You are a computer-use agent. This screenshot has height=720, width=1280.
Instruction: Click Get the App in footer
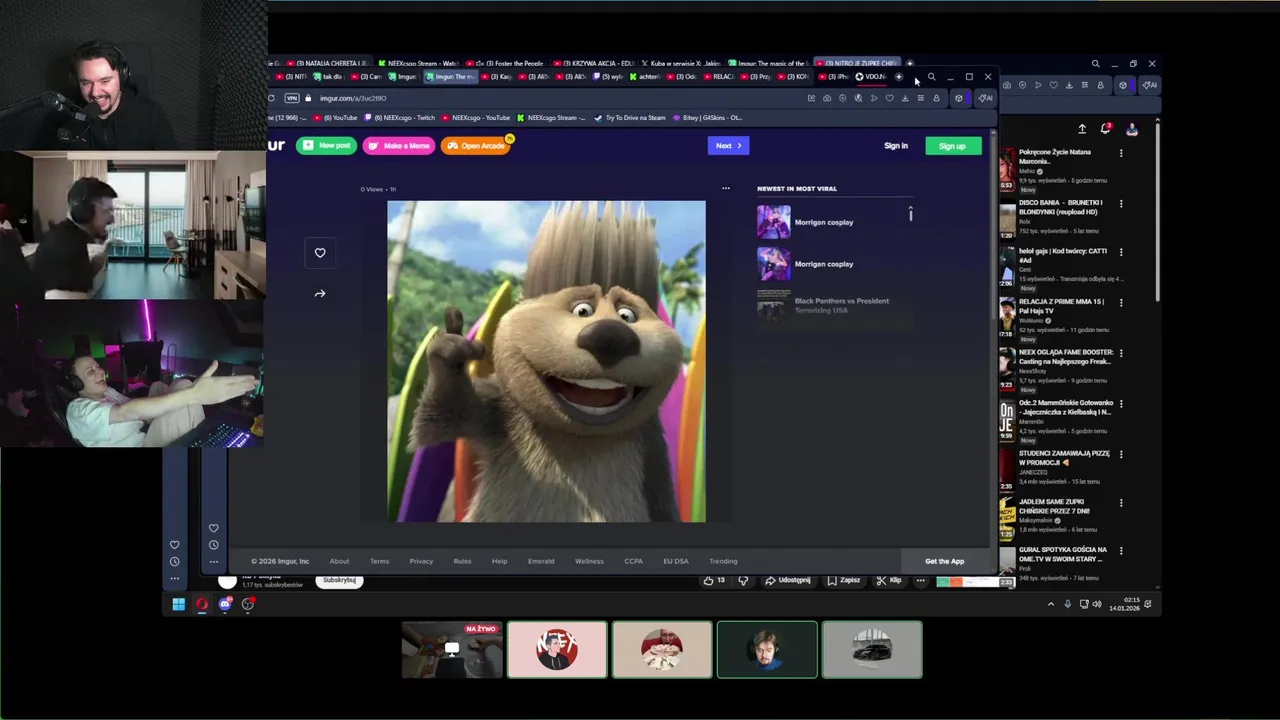944,561
